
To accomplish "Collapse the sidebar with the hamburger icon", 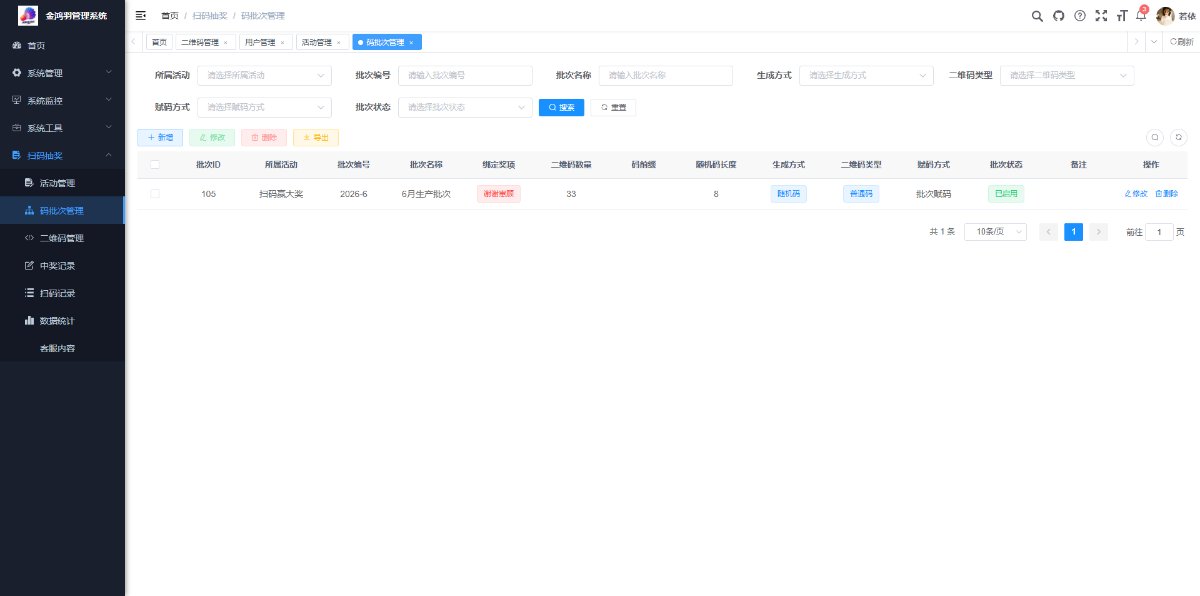I will [x=140, y=15].
